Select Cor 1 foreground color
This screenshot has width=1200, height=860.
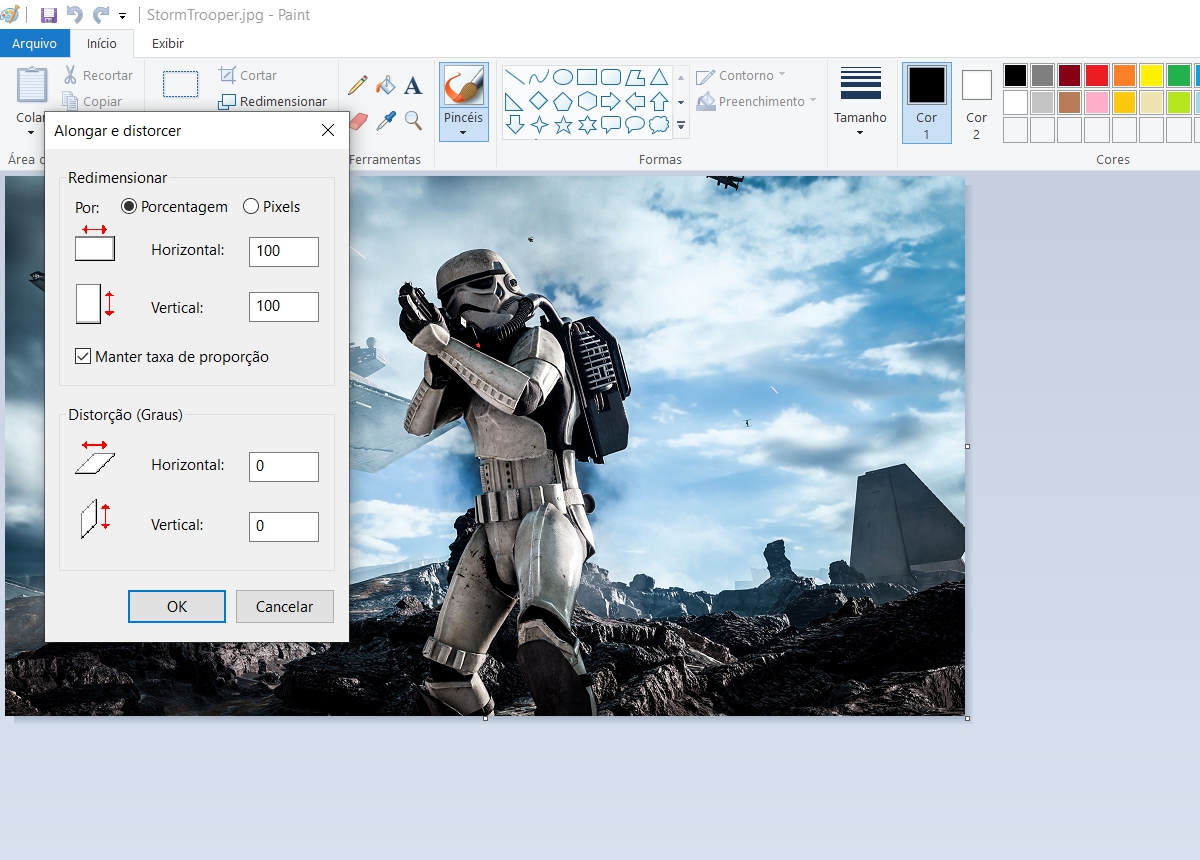[x=927, y=101]
